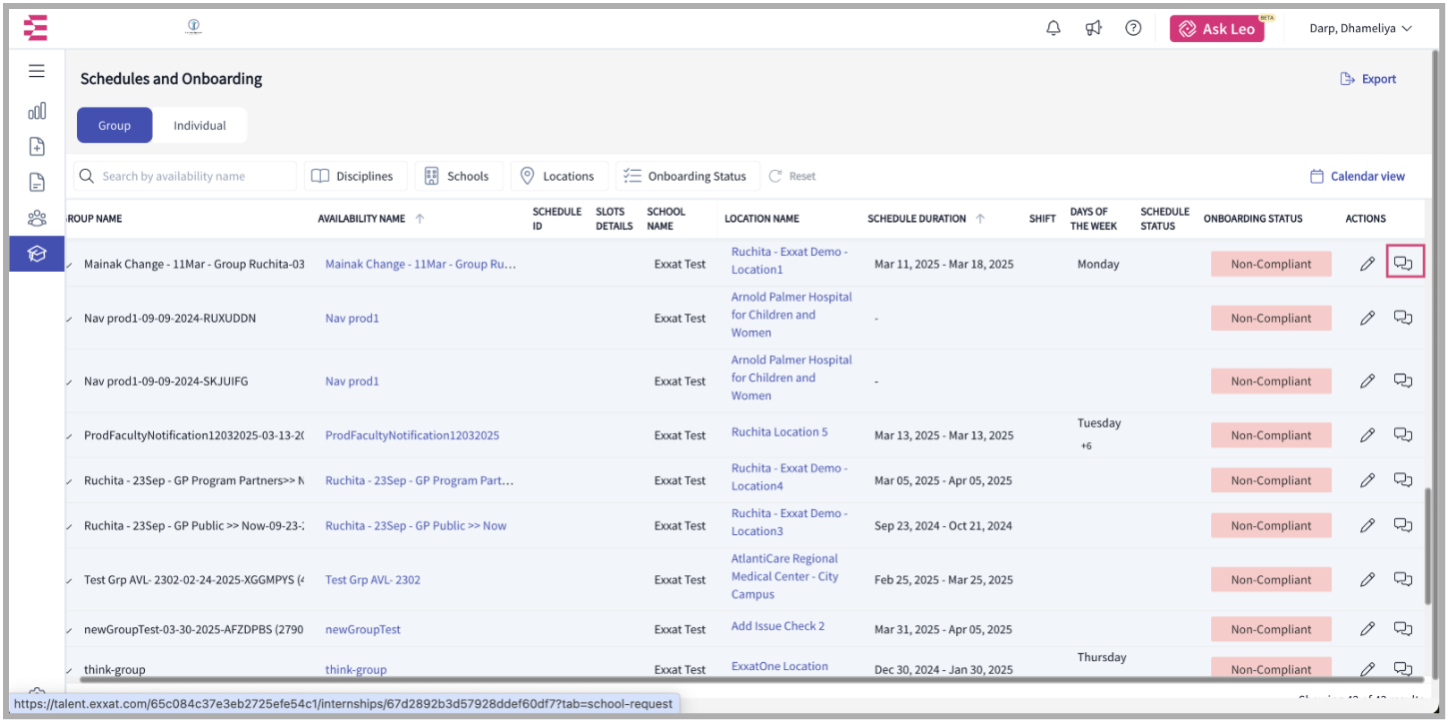Click the megaphone announcements icon
Image resolution: width=1451 pixels, height=724 pixels.
coord(1093,29)
